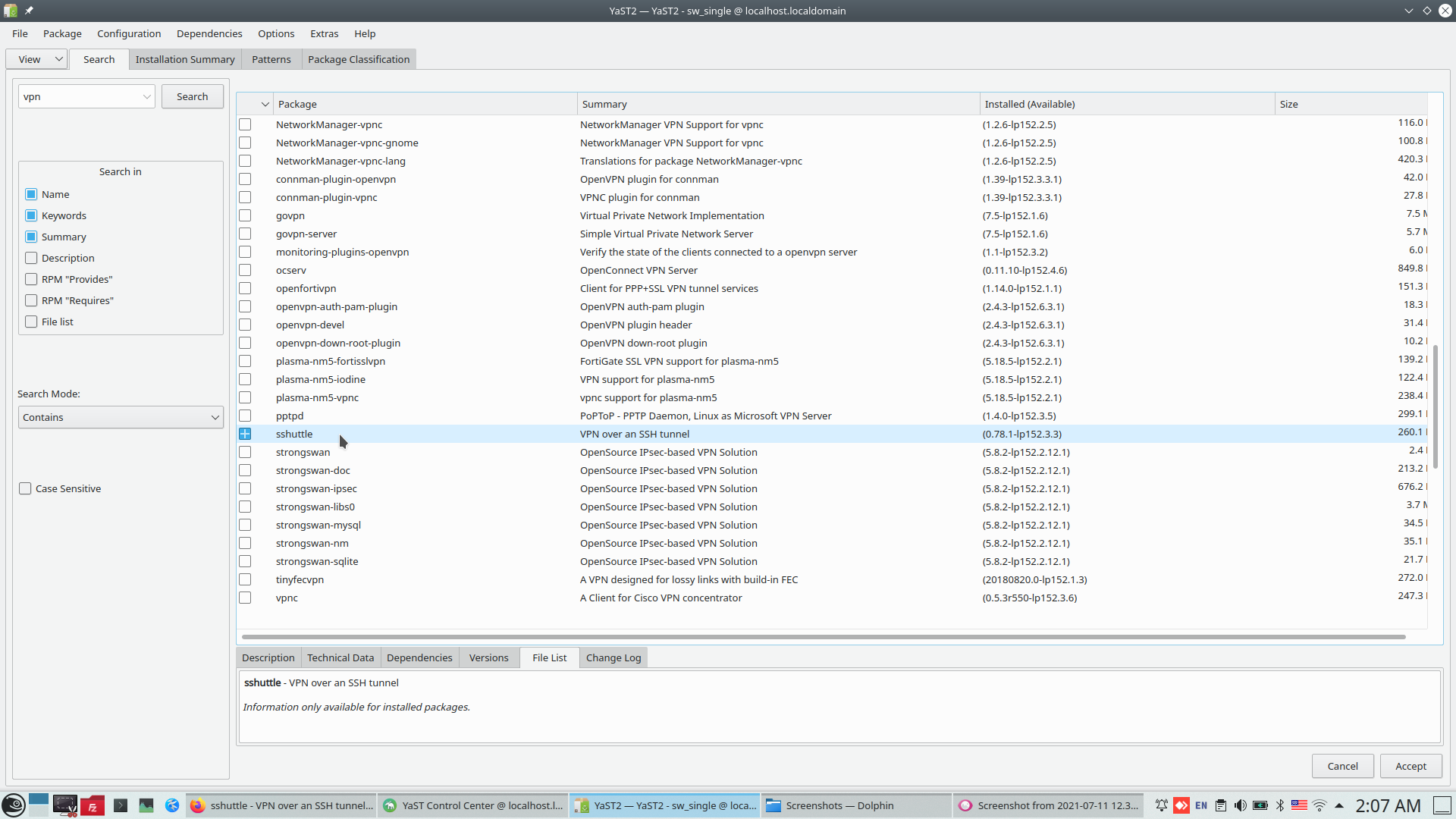Launch FileZilla from the taskbar

93,805
